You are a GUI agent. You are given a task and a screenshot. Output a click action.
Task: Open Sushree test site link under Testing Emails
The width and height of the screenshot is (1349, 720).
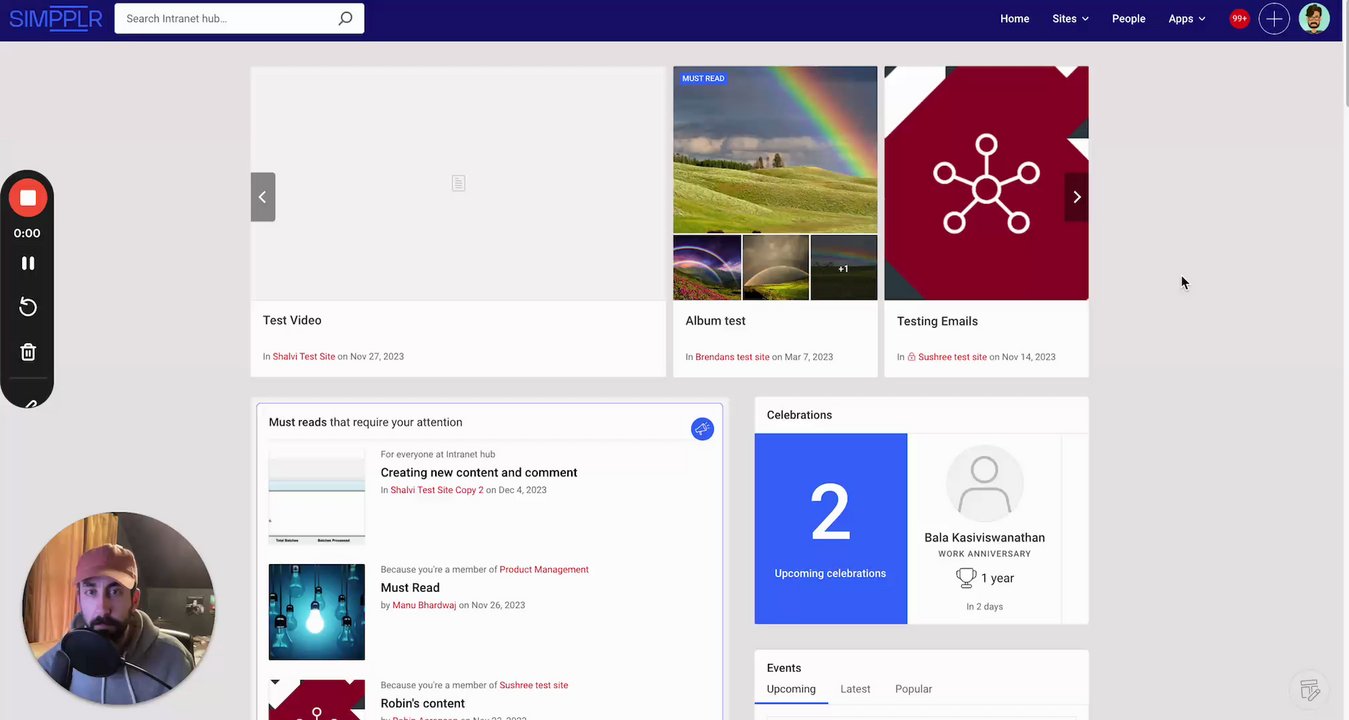[x=952, y=357]
